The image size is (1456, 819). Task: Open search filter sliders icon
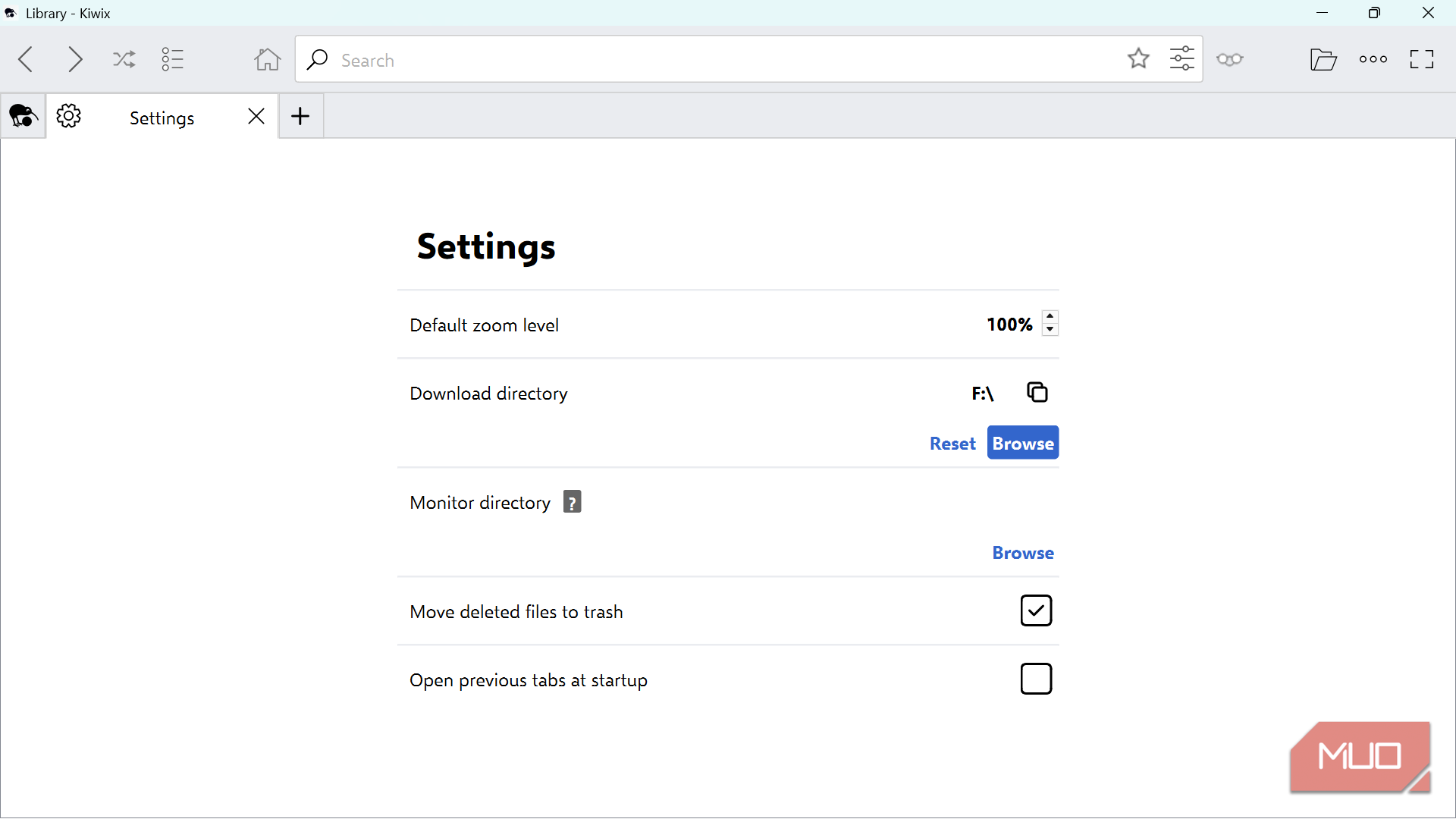[x=1181, y=58]
